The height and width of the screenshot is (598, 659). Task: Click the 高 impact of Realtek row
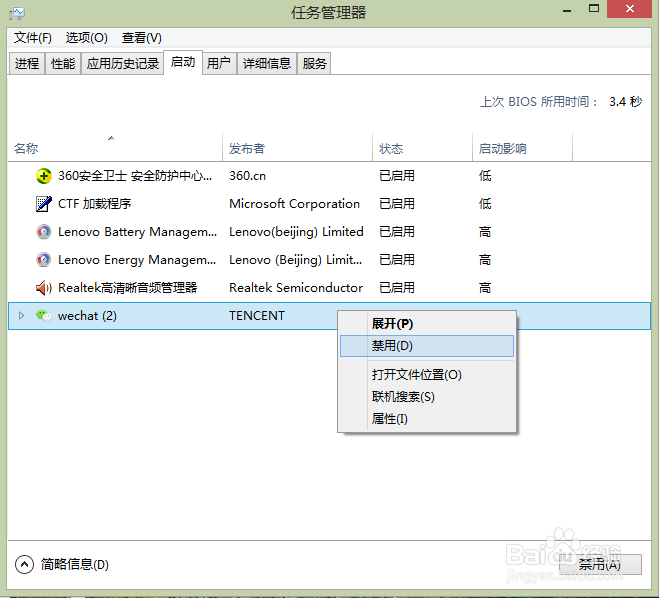(x=485, y=288)
